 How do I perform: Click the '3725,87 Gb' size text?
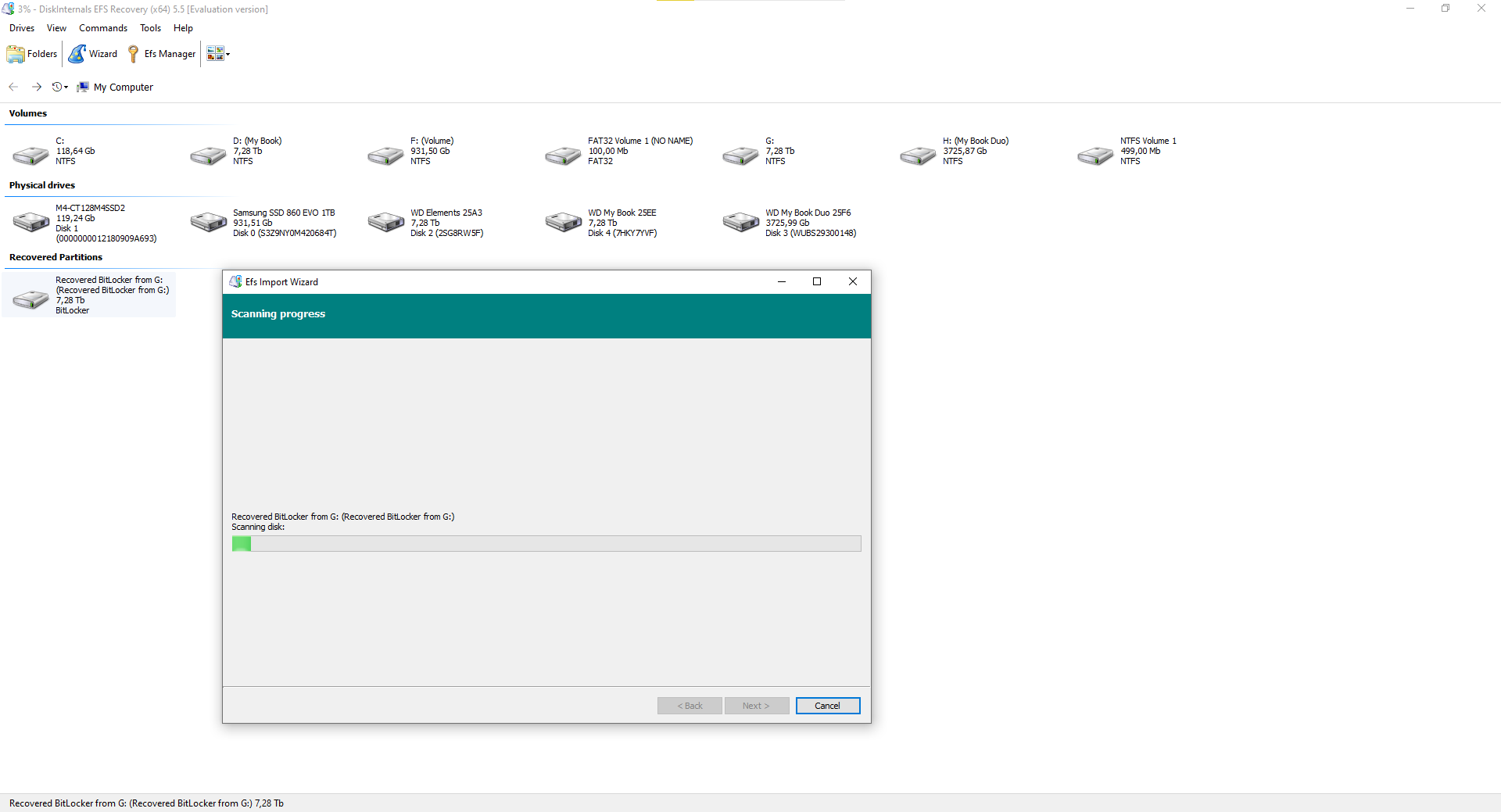point(965,151)
